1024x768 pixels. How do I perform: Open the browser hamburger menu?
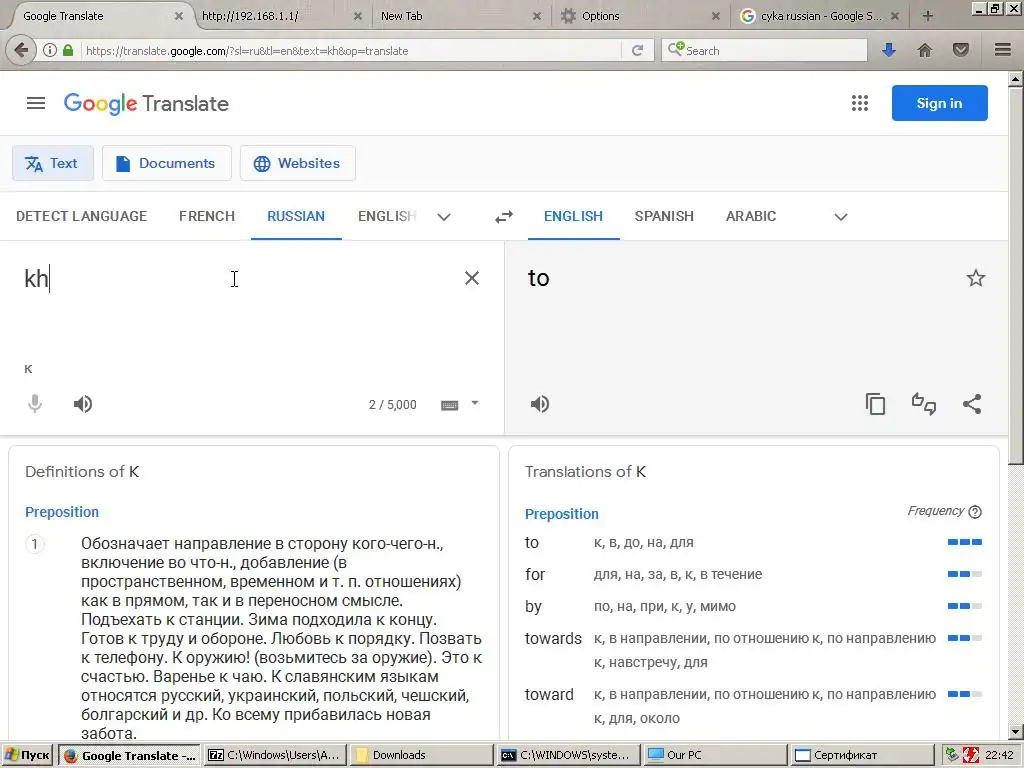[x=1003, y=50]
